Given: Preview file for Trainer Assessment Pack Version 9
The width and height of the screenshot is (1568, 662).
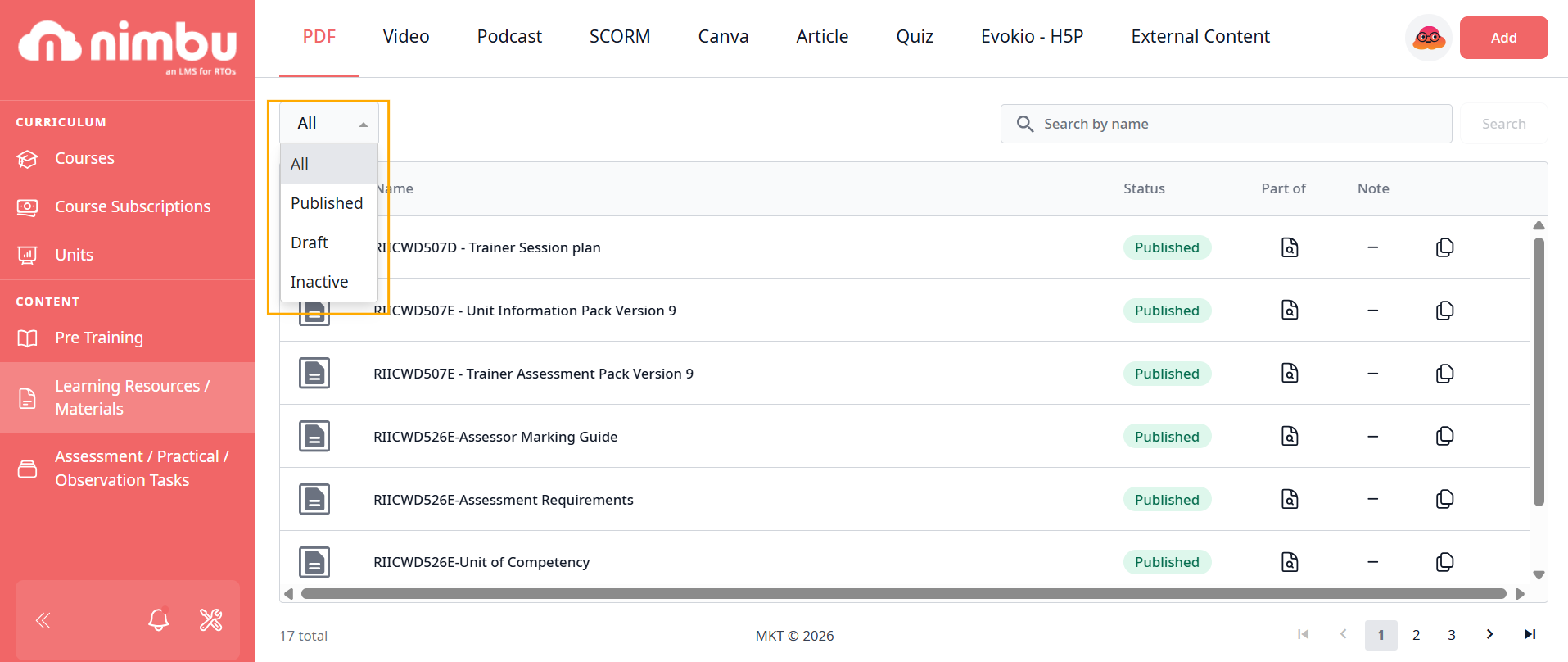Looking at the screenshot, I should point(1290,373).
